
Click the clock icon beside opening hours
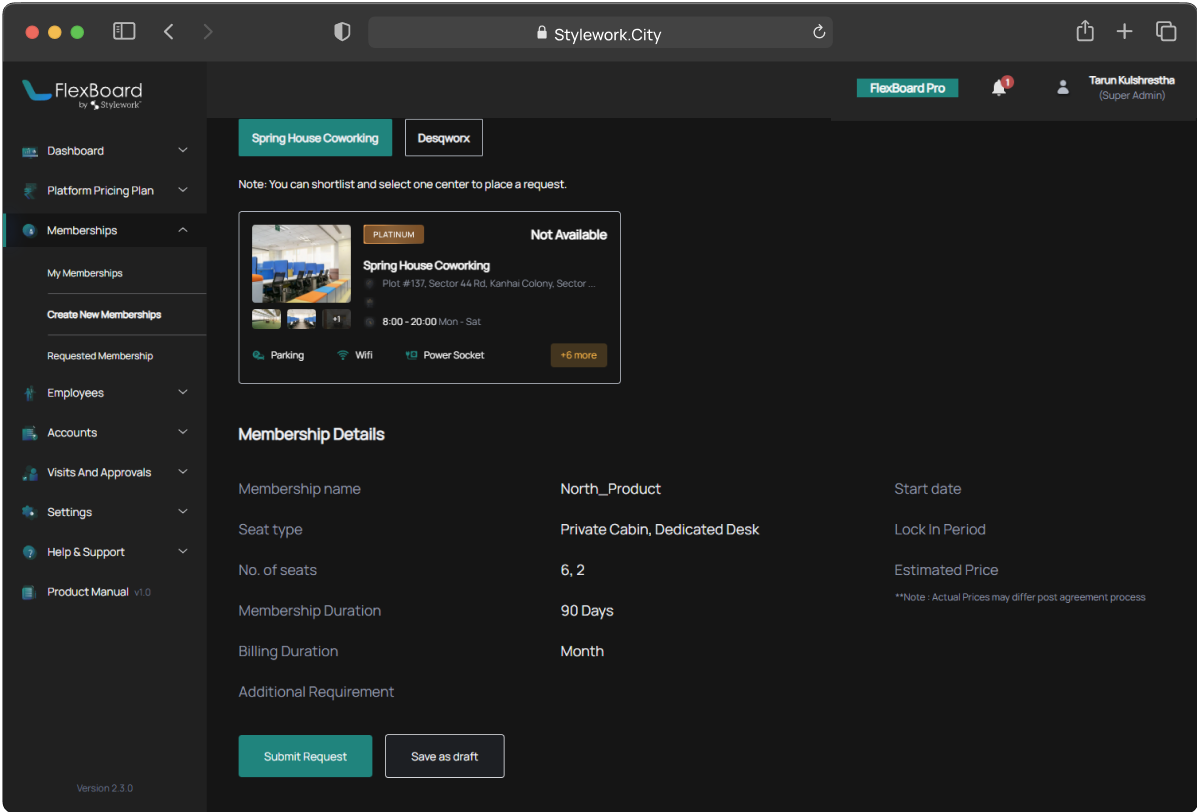[370, 322]
